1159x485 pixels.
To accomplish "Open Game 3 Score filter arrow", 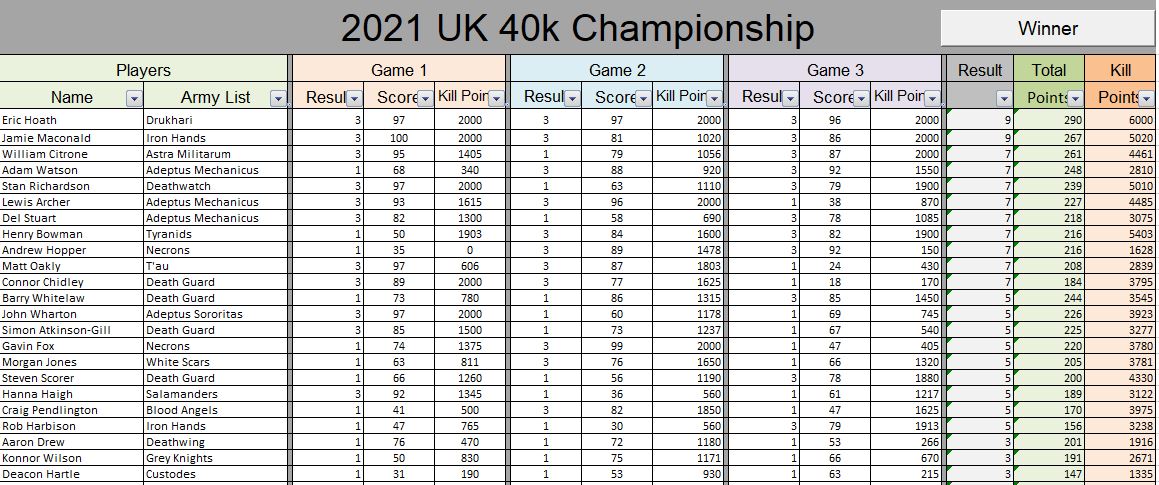I will (861, 98).
